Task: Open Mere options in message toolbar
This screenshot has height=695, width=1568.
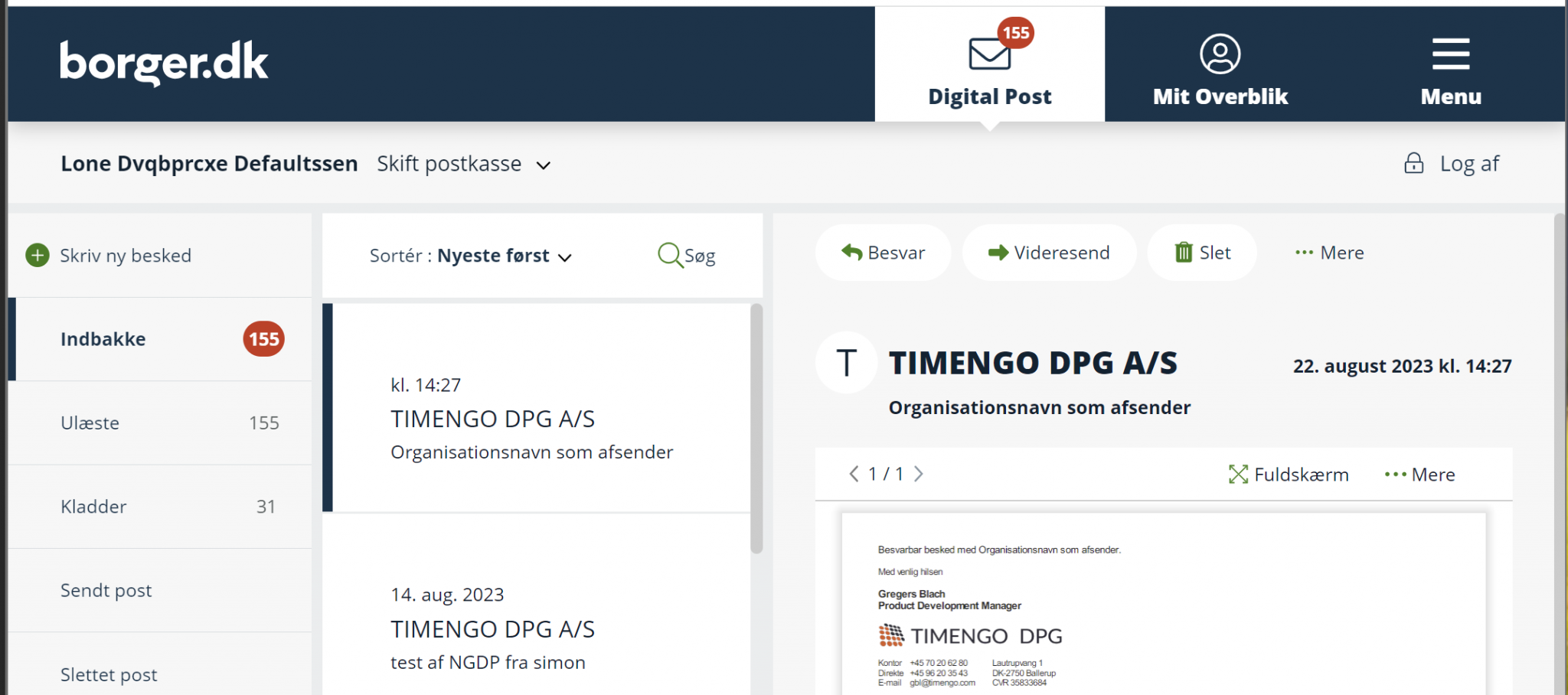Action: pyautogui.click(x=1329, y=253)
